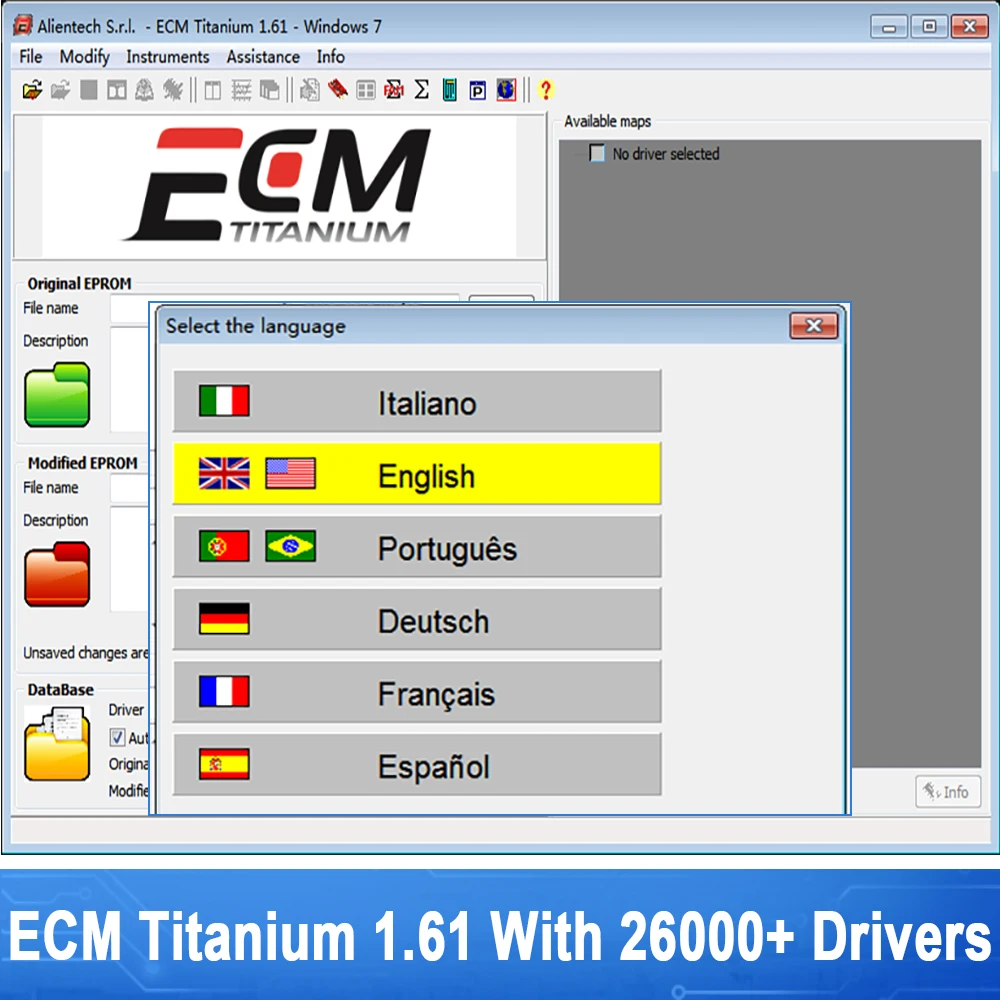Open the yellow DataBase folder icon
This screenshot has width=1000, height=1000.
coord(57,743)
